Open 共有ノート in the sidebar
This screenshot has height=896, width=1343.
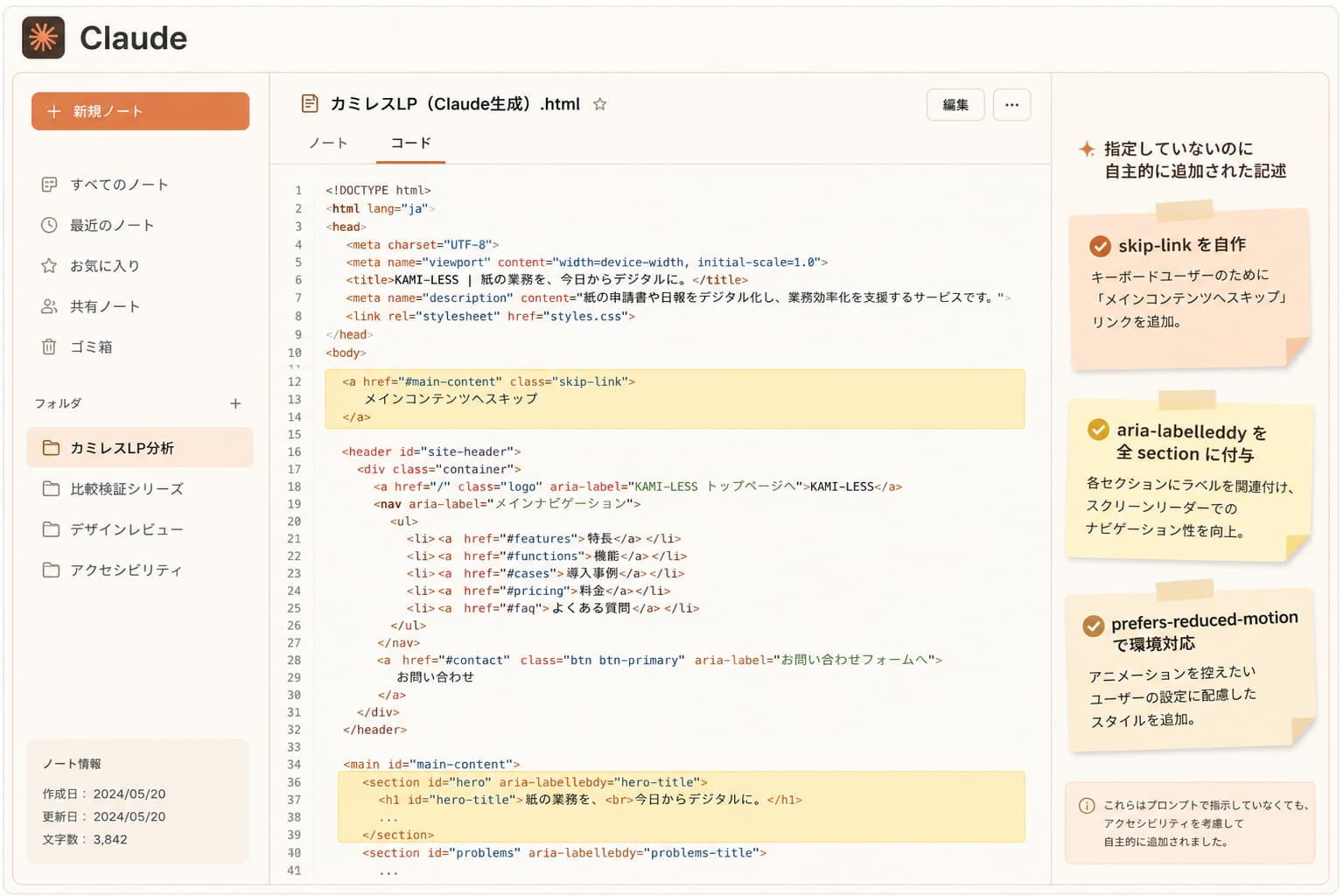pos(140,306)
